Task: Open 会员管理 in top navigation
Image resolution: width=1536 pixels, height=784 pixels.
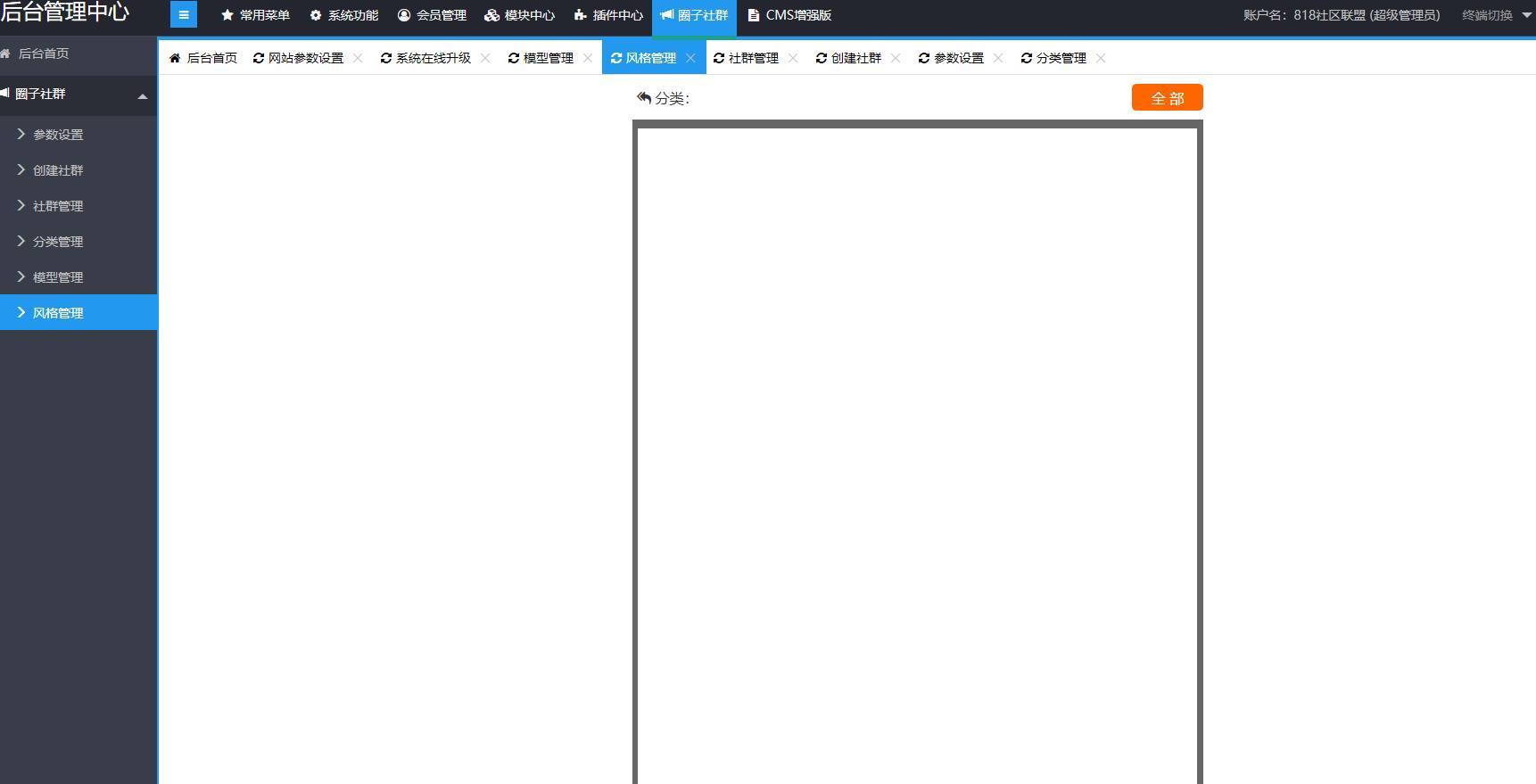Action: point(432,15)
